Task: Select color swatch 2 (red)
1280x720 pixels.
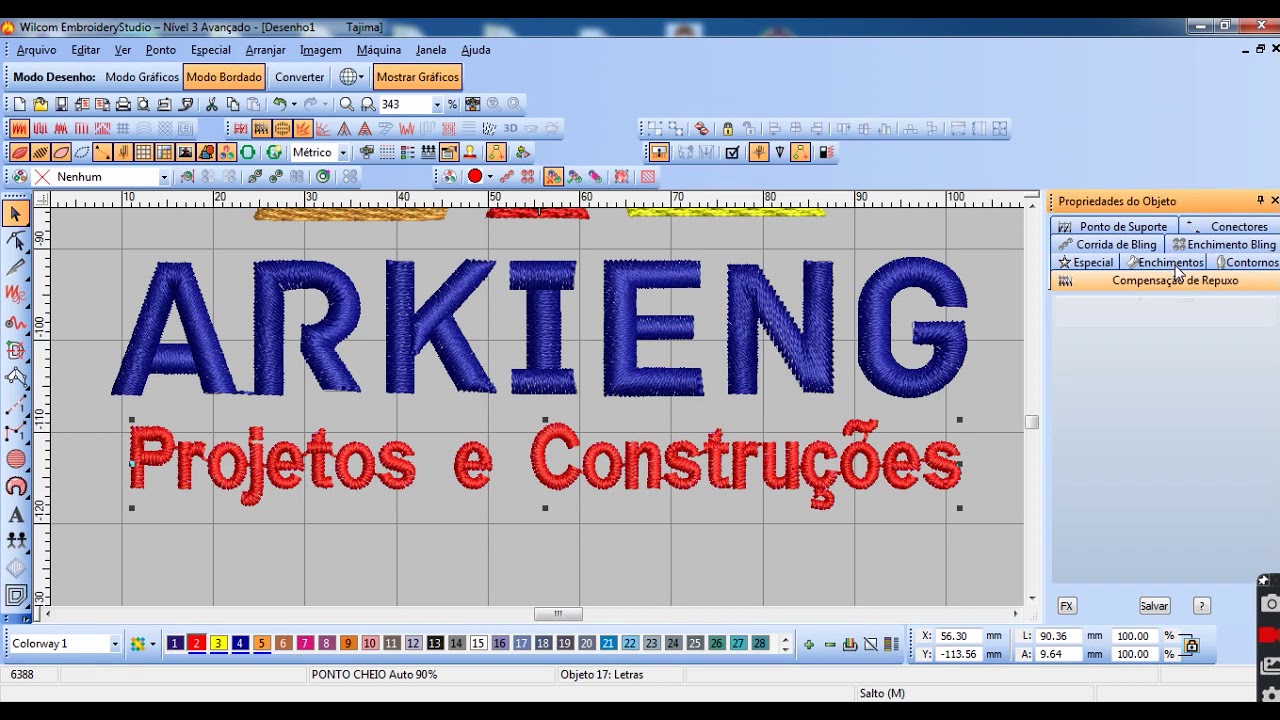Action: click(x=197, y=644)
